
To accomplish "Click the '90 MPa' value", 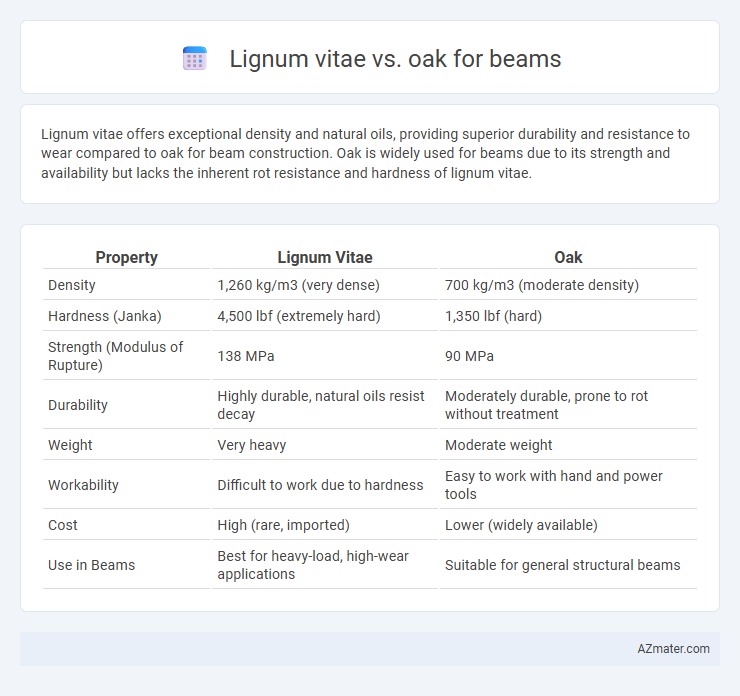I will [x=469, y=356].
